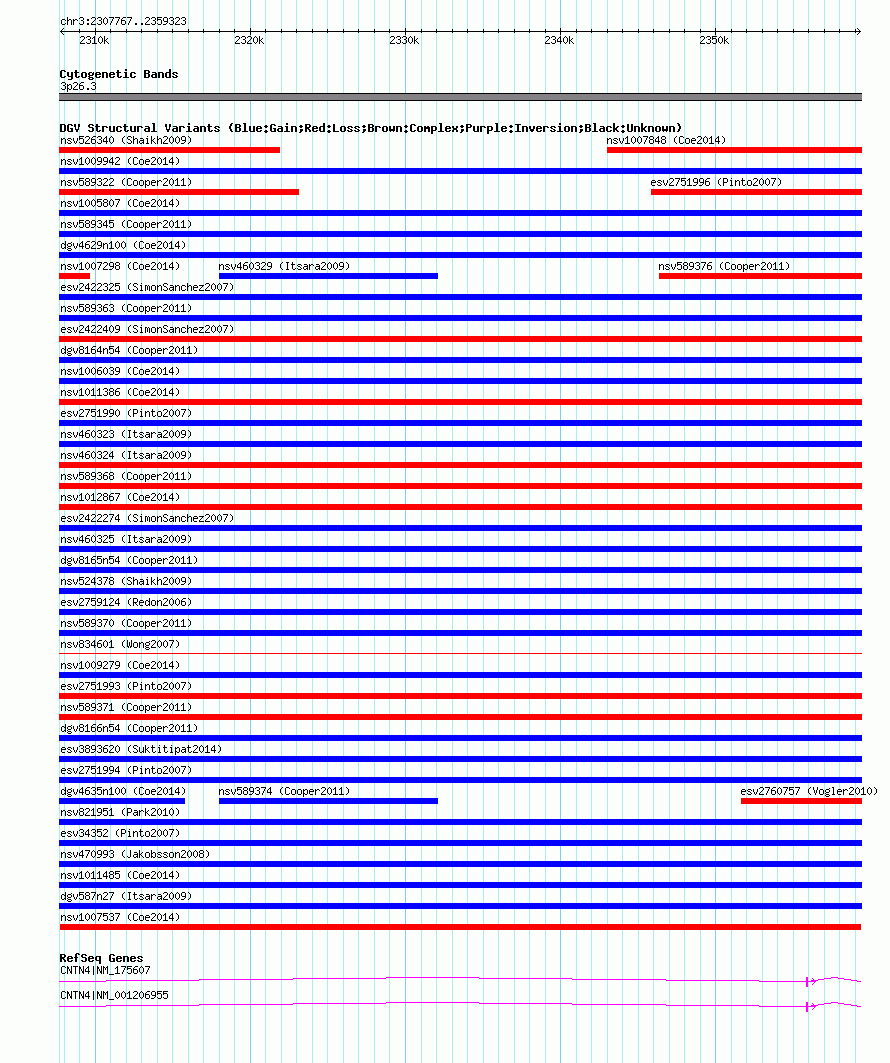Click the thin red line under nsv834601
Screen dimensions: 890x1063
coord(460,654)
